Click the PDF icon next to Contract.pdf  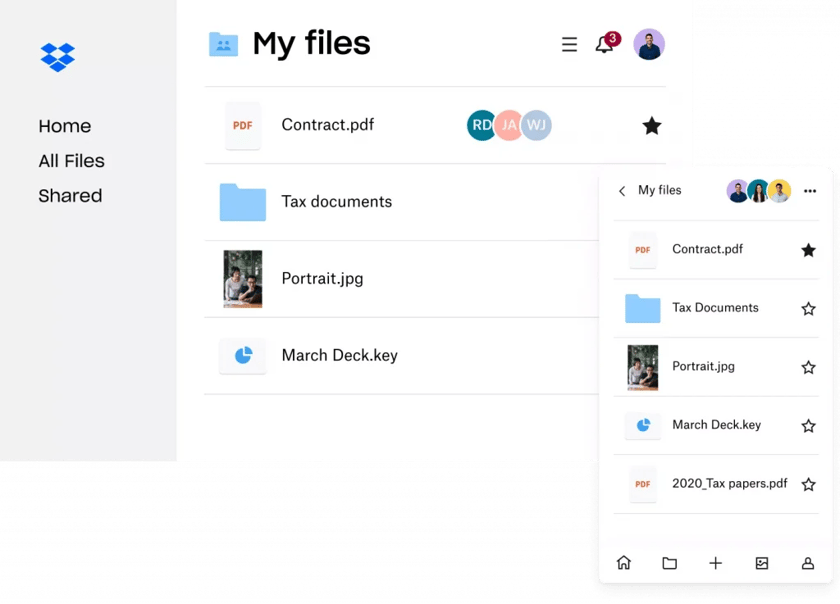coord(243,125)
